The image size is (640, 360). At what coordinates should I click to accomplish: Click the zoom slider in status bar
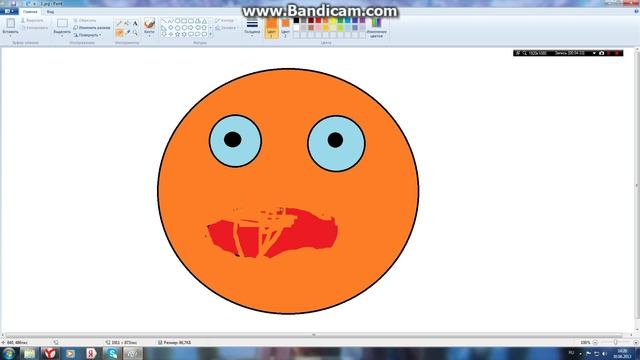click(x=615, y=342)
